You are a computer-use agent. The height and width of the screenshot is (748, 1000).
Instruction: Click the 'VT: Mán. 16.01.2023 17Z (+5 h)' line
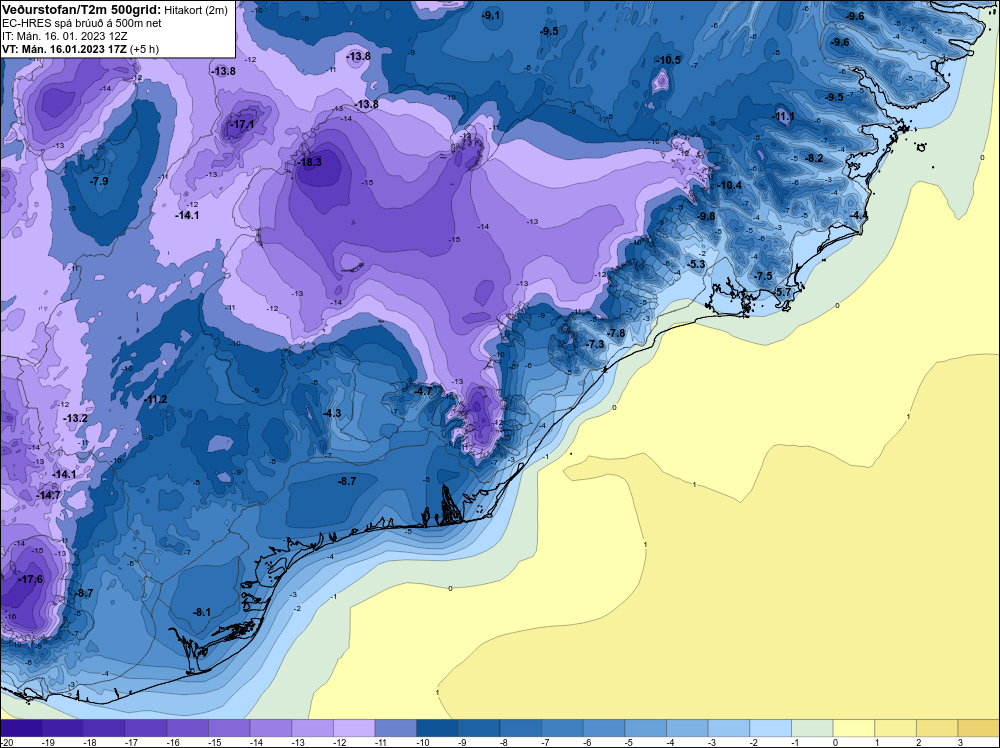[x=80, y=49]
